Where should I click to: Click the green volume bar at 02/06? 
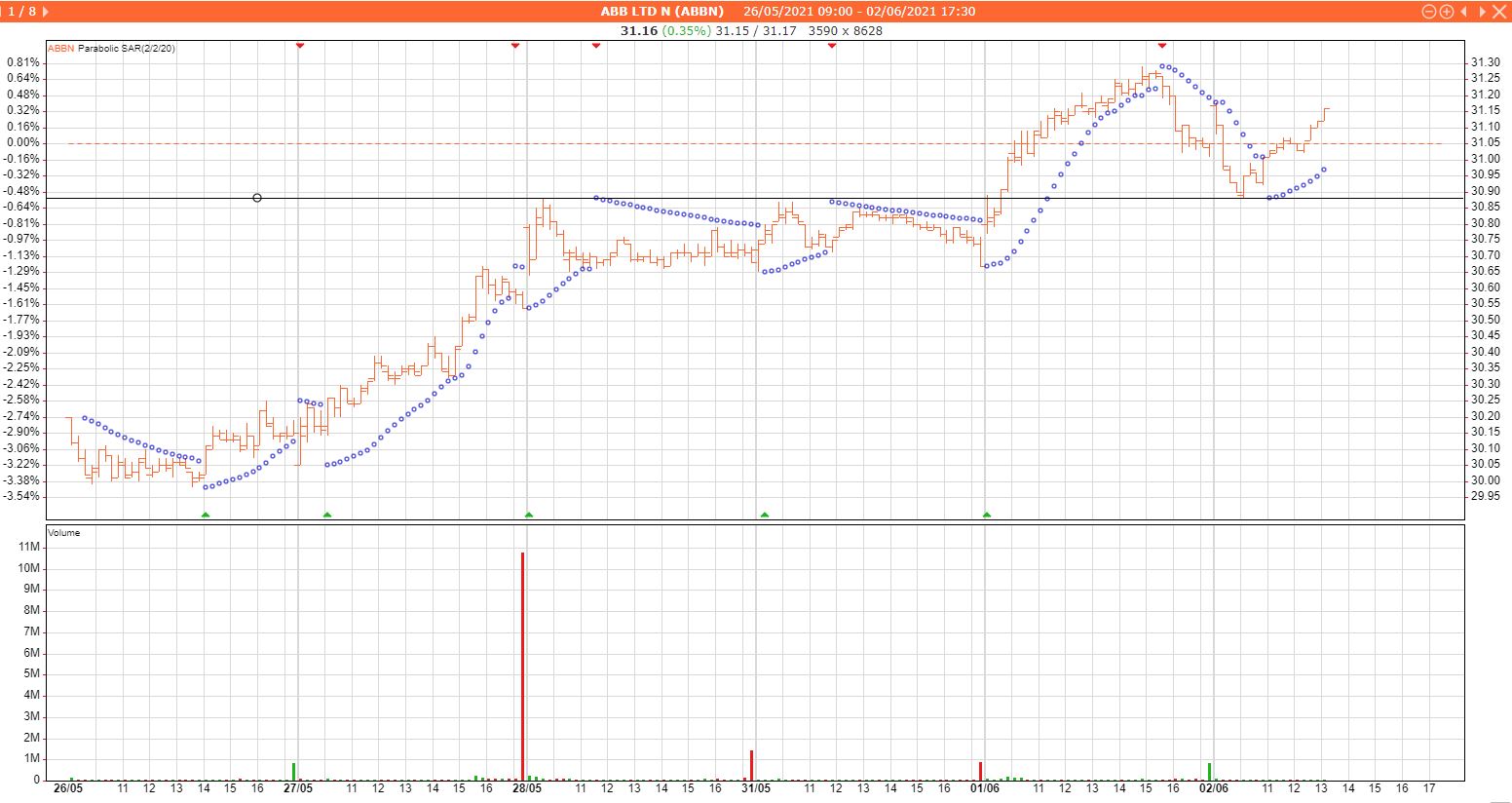[x=1209, y=770]
